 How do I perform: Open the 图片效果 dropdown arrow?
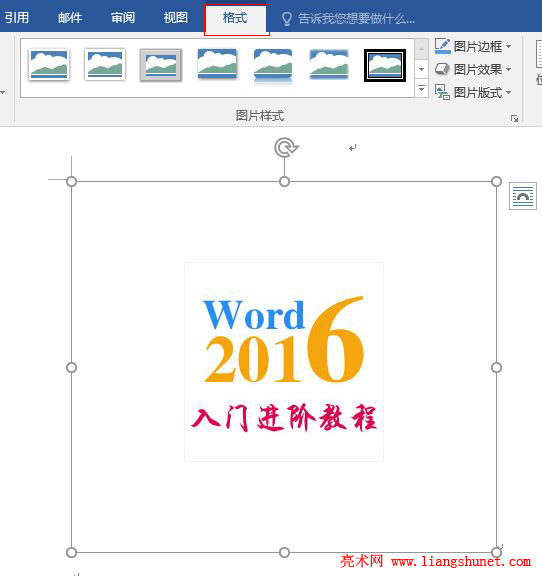point(509,69)
